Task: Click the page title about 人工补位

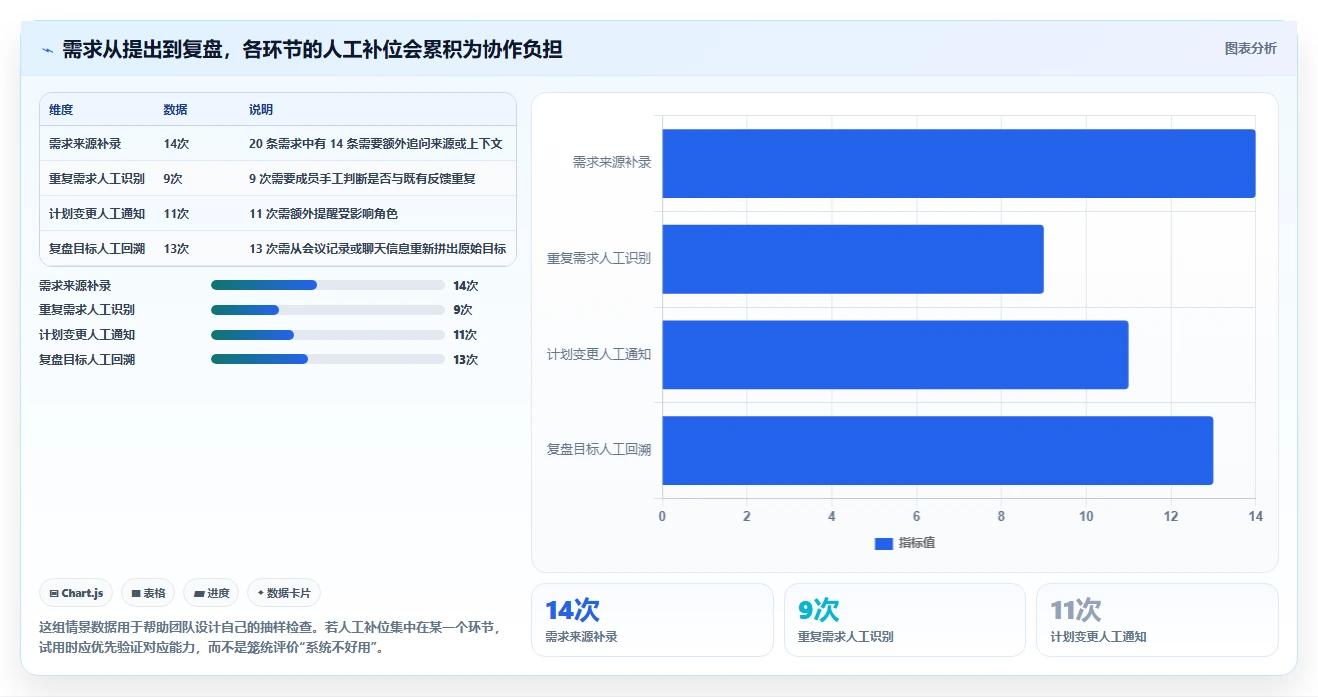Action: pyautogui.click(x=312, y=49)
